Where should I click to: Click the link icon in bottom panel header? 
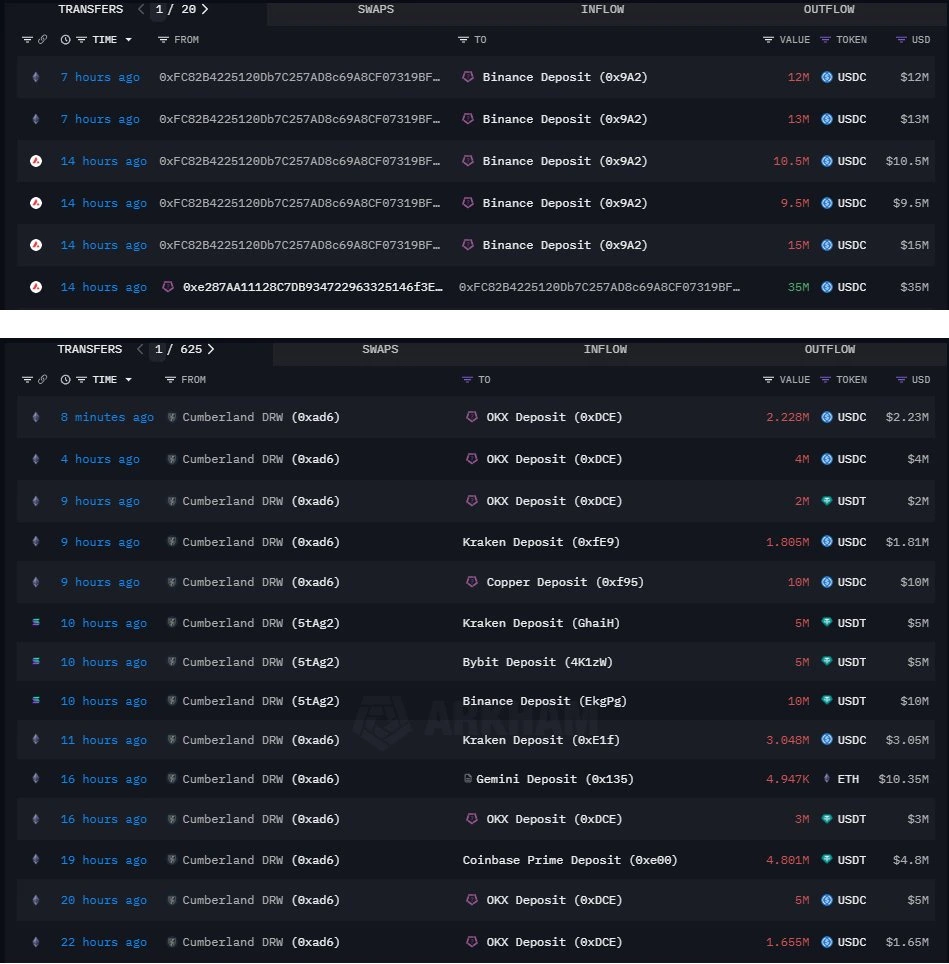click(x=42, y=379)
